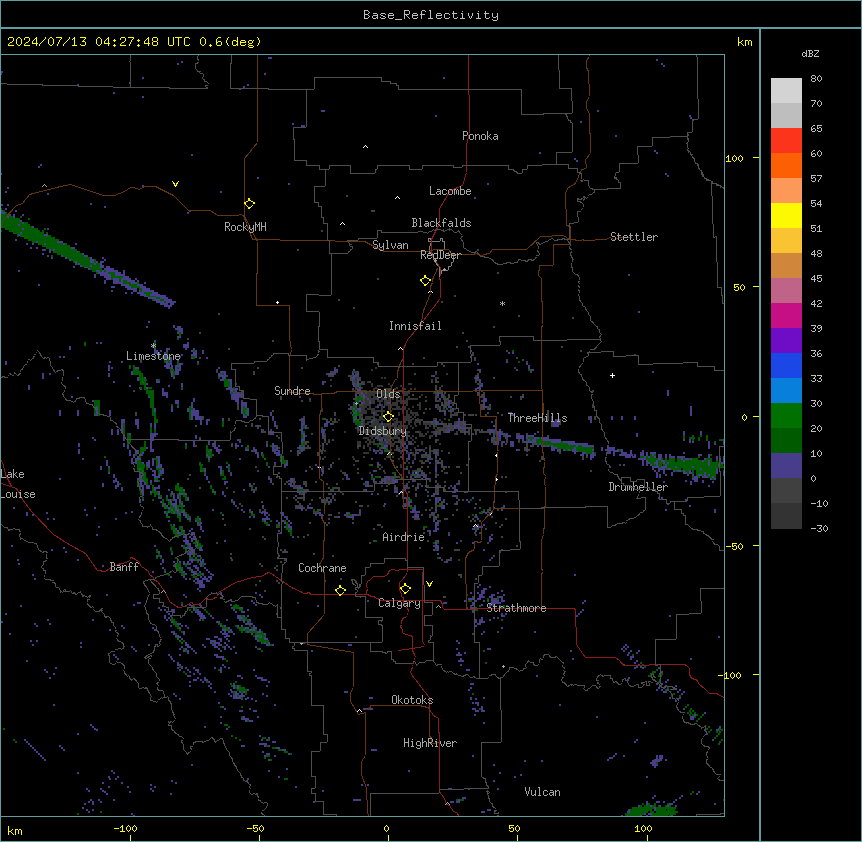The image size is (862, 842).
Task: Click the yellow V marker northwest of RockyMH
Action: [175, 184]
